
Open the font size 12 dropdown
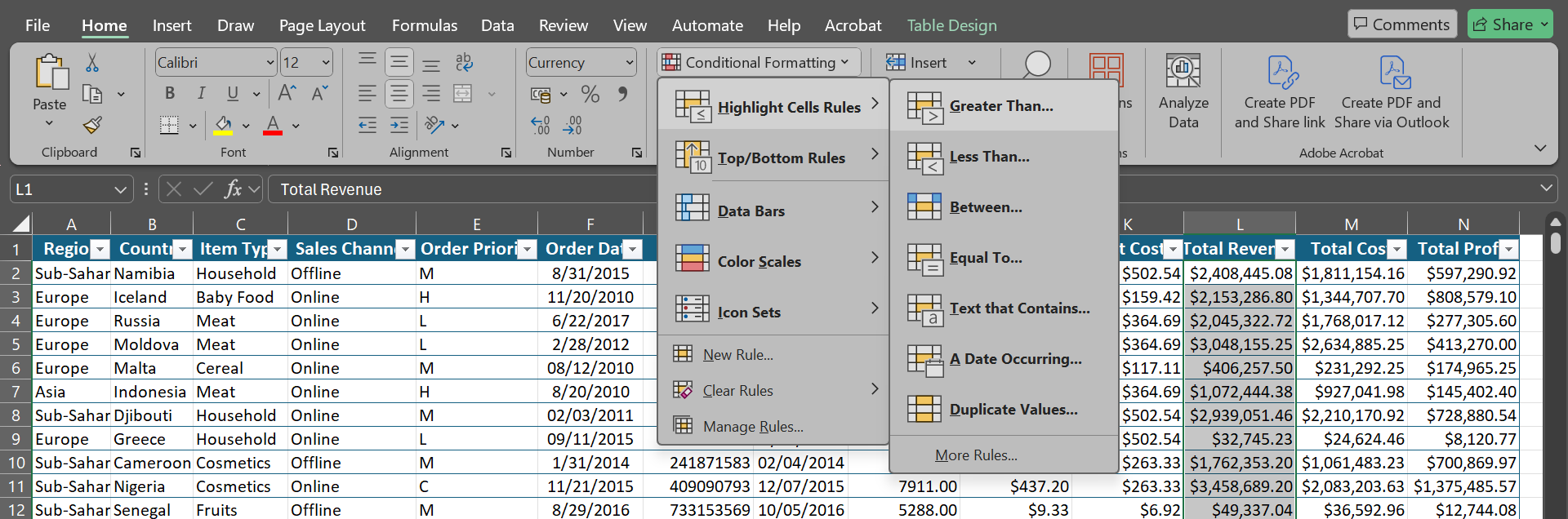326,62
